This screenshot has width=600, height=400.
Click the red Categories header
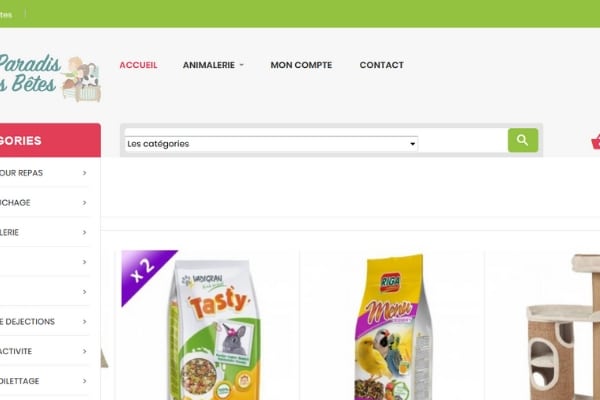click(50, 140)
